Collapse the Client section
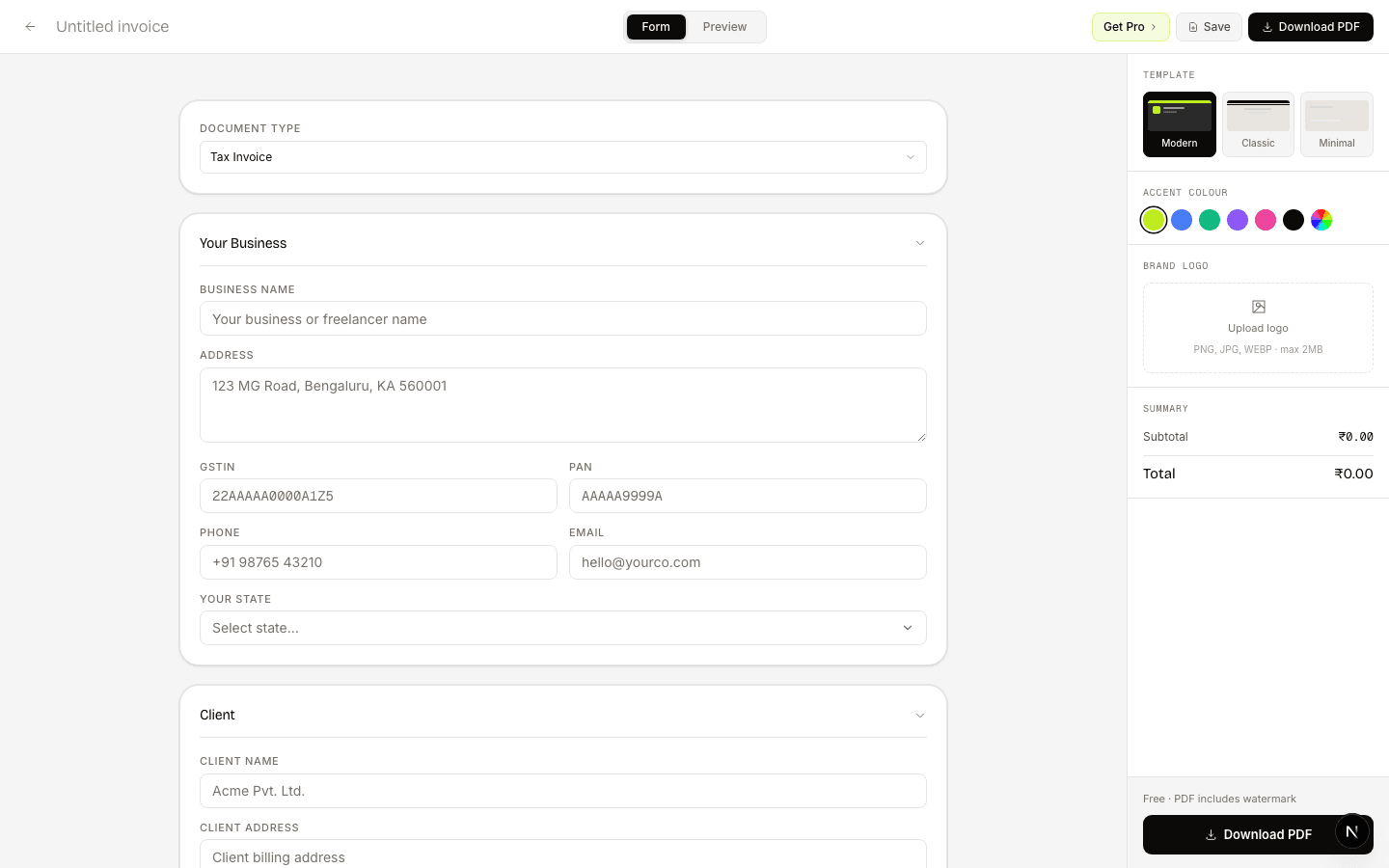 563,715
